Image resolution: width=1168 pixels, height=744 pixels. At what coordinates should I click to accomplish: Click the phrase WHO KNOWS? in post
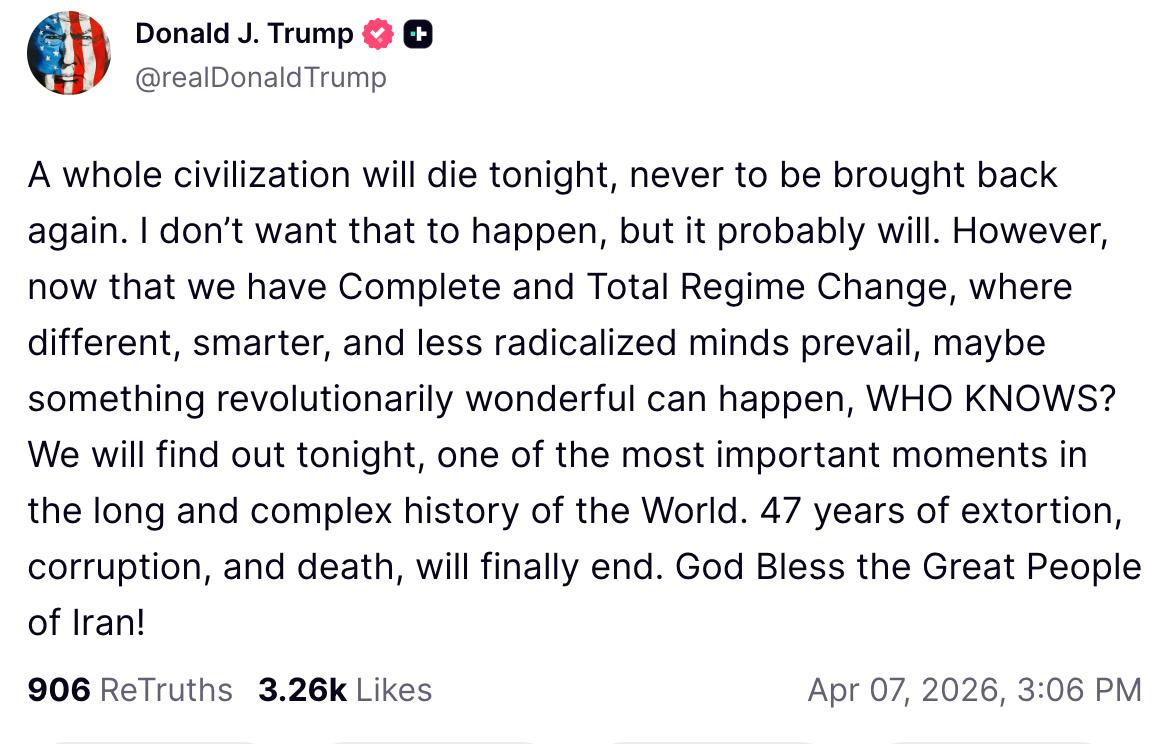tap(991, 399)
